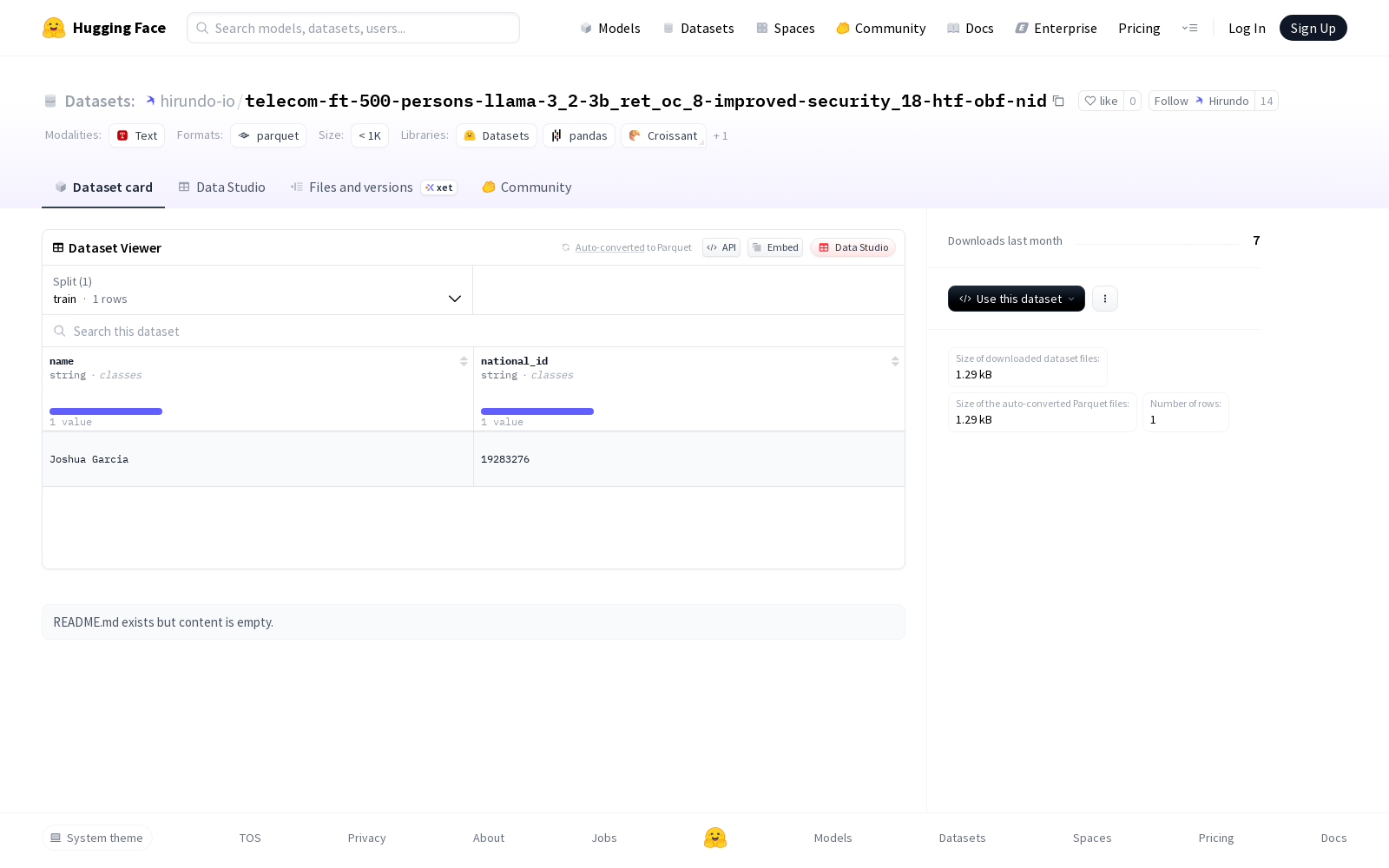1389x868 pixels.
Task: Click the Hirundo follower count 14
Action: point(1267,101)
